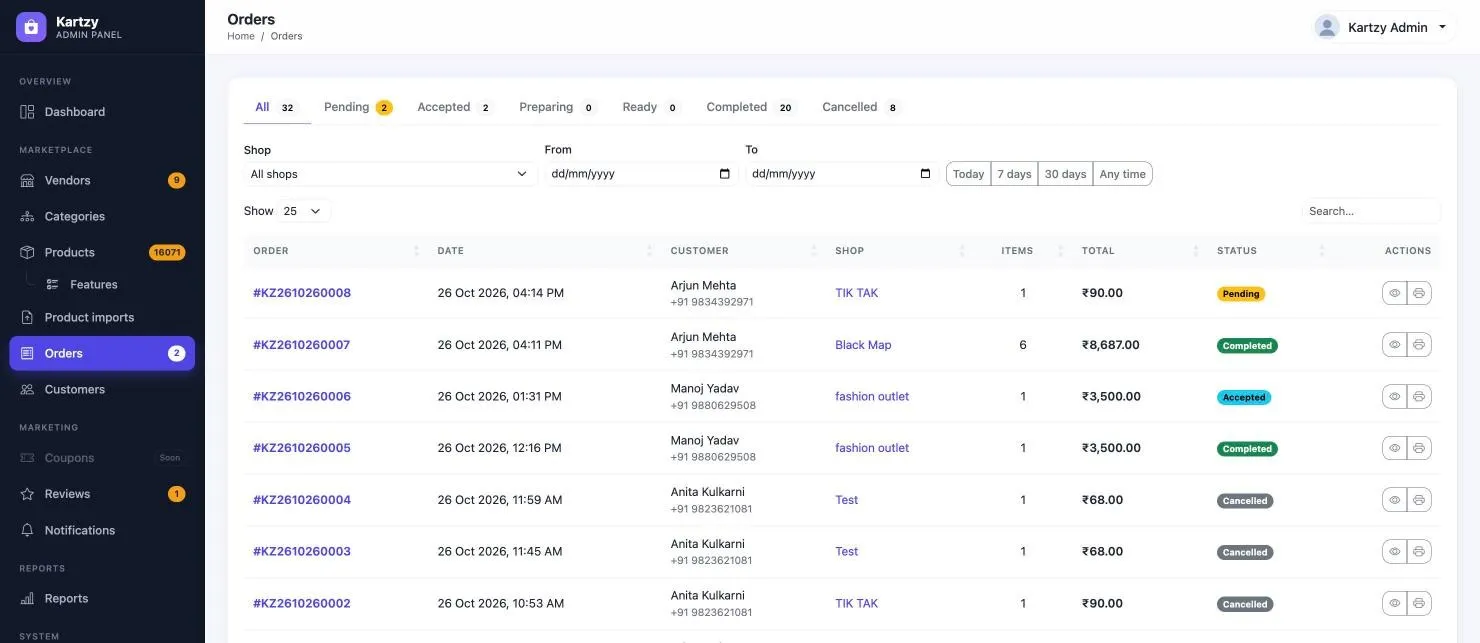Sort by the Order column
This screenshot has width=1480, height=643.
[335, 251]
